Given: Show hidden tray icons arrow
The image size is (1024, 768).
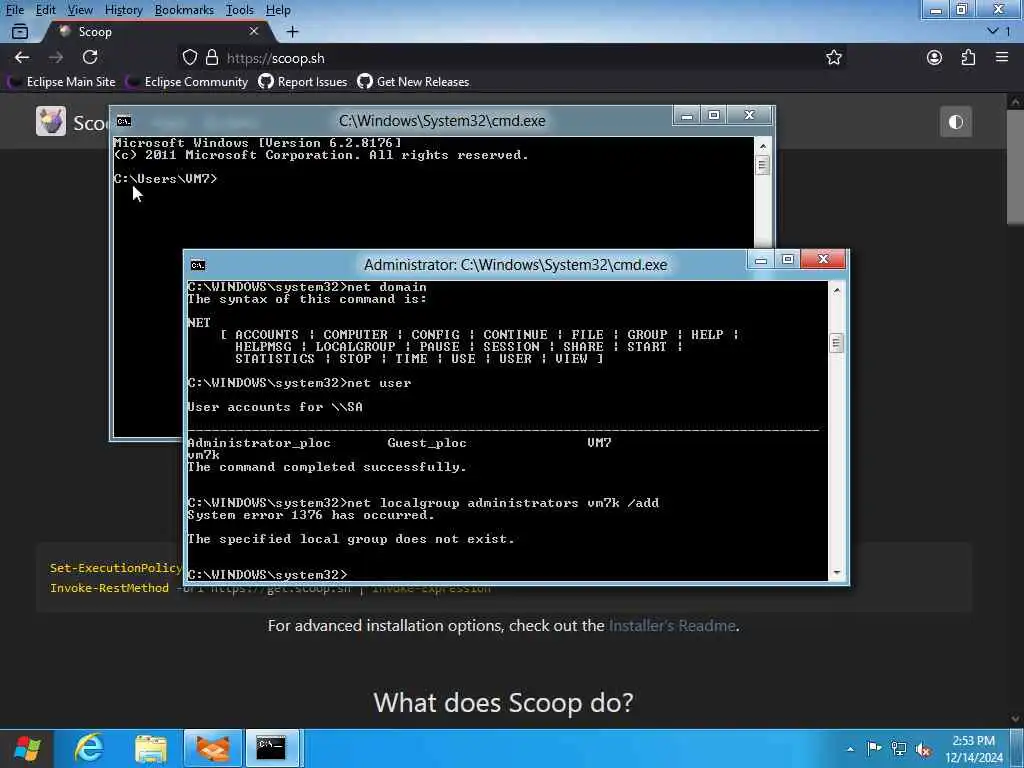Looking at the screenshot, I should pos(850,749).
